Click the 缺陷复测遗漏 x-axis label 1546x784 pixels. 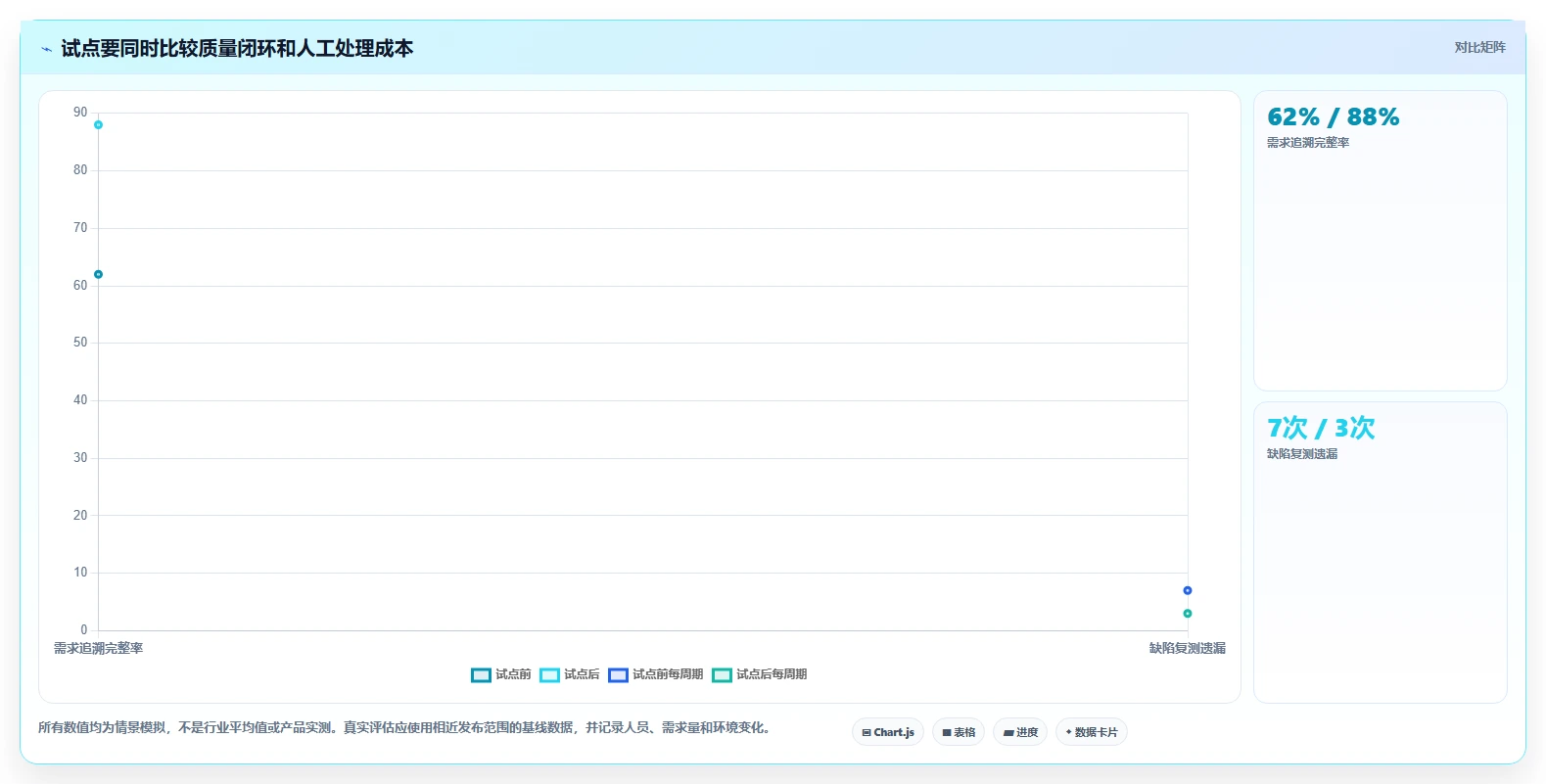click(1188, 648)
